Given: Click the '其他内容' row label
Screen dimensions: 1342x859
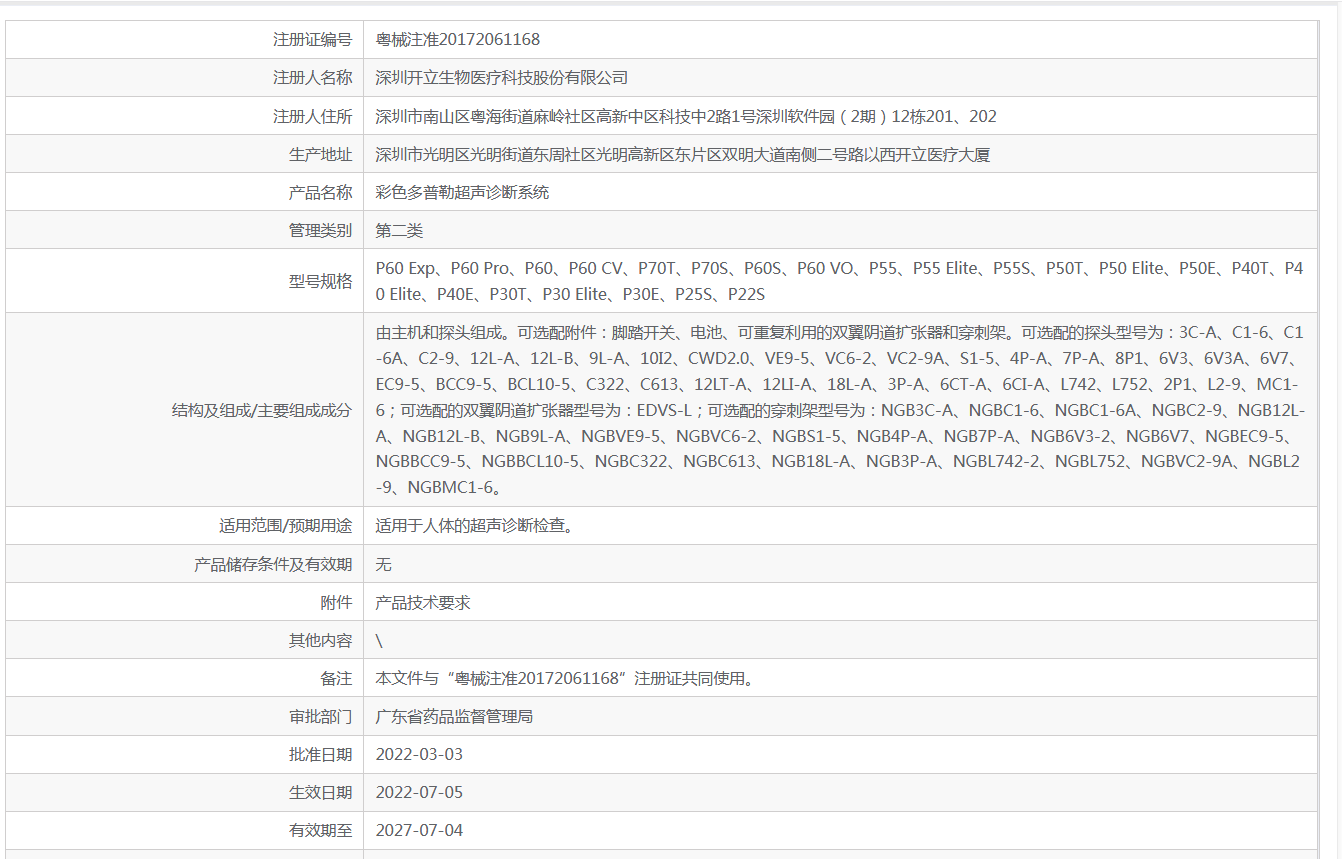Looking at the screenshot, I should (320, 640).
